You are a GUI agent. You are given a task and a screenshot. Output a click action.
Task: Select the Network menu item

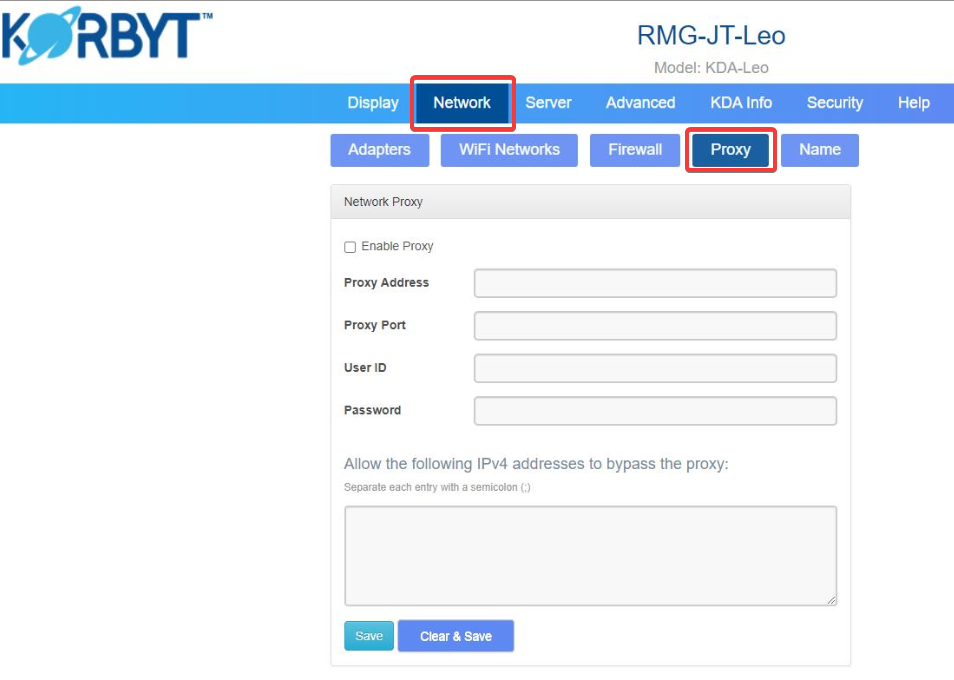point(462,103)
